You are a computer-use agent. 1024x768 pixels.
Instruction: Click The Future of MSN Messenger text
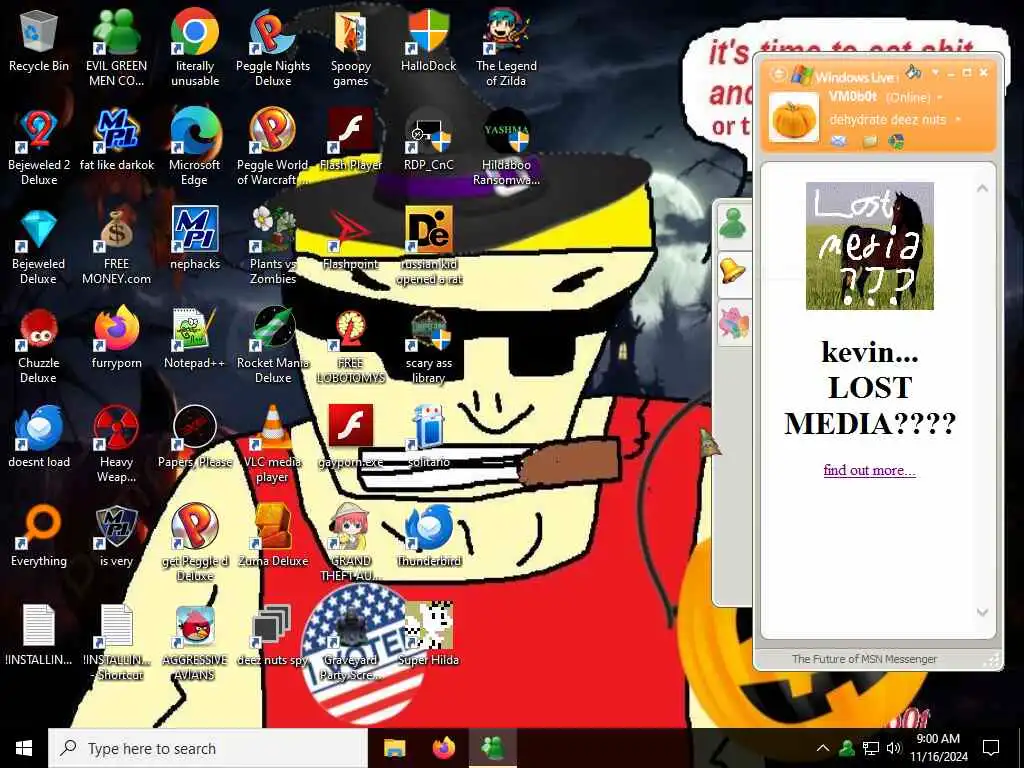pos(865,659)
